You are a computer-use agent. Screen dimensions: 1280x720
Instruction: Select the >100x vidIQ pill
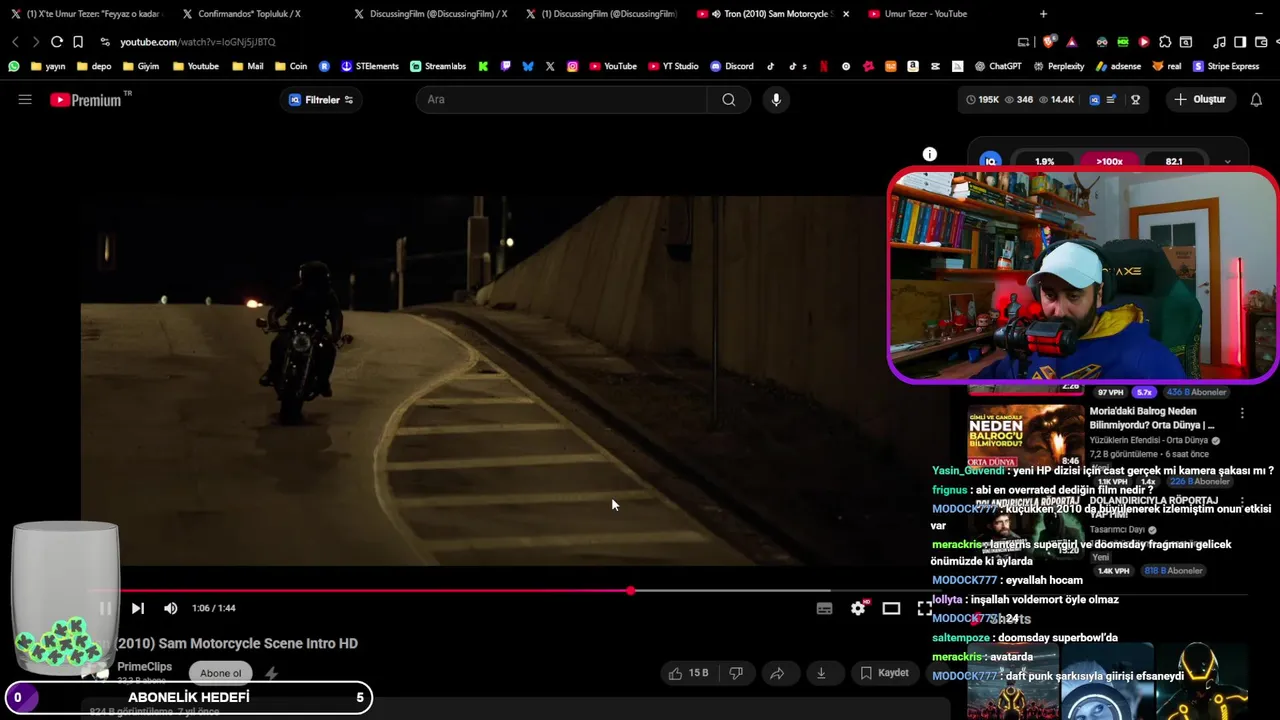[x=1109, y=161]
